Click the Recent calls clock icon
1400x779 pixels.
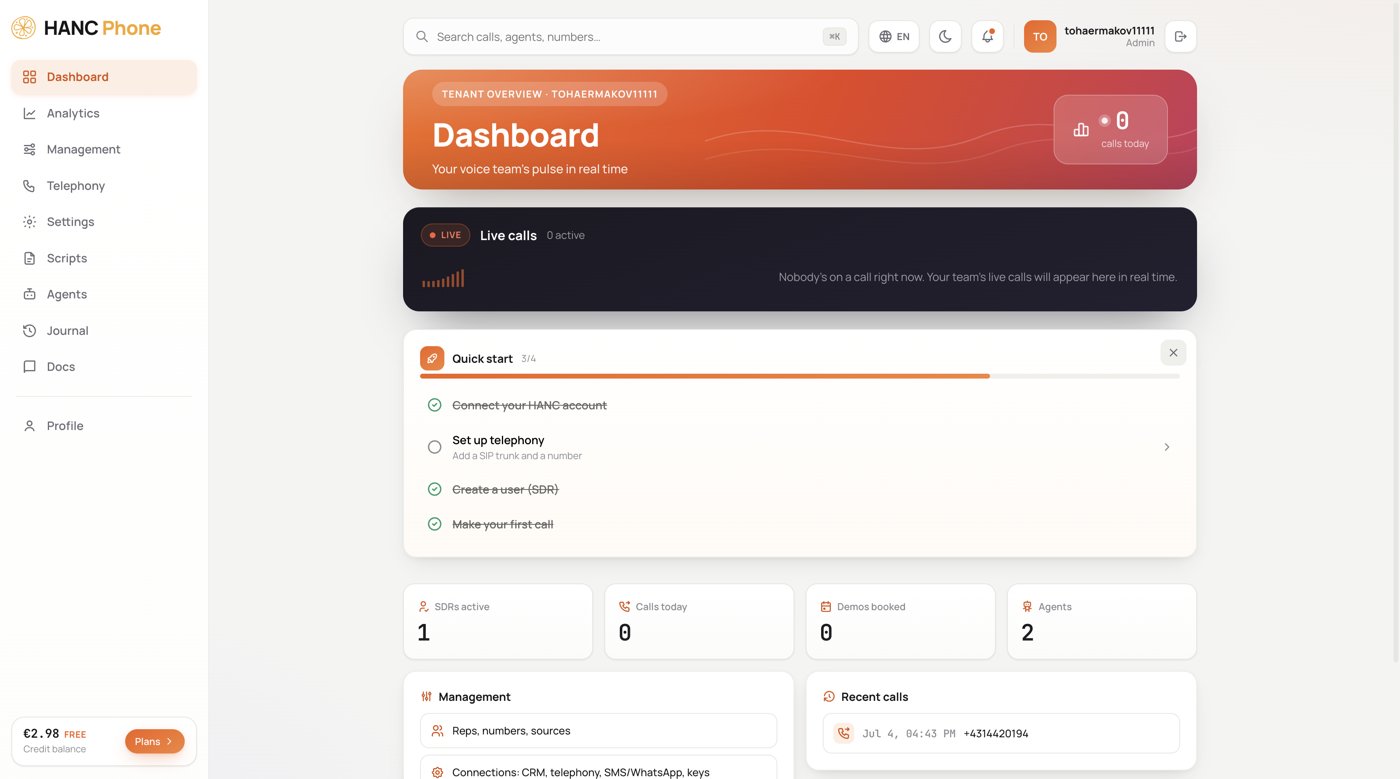click(829, 697)
